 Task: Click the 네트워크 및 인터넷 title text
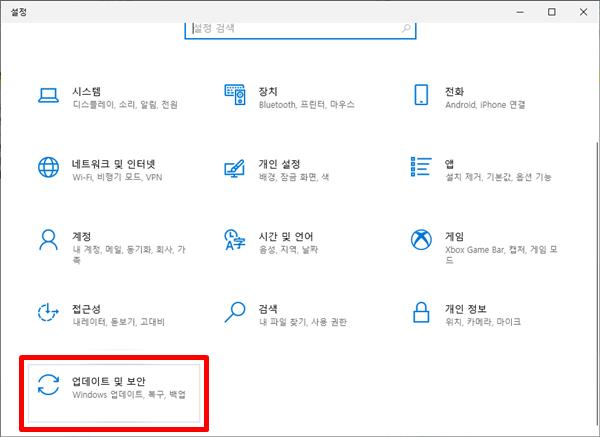(113, 162)
